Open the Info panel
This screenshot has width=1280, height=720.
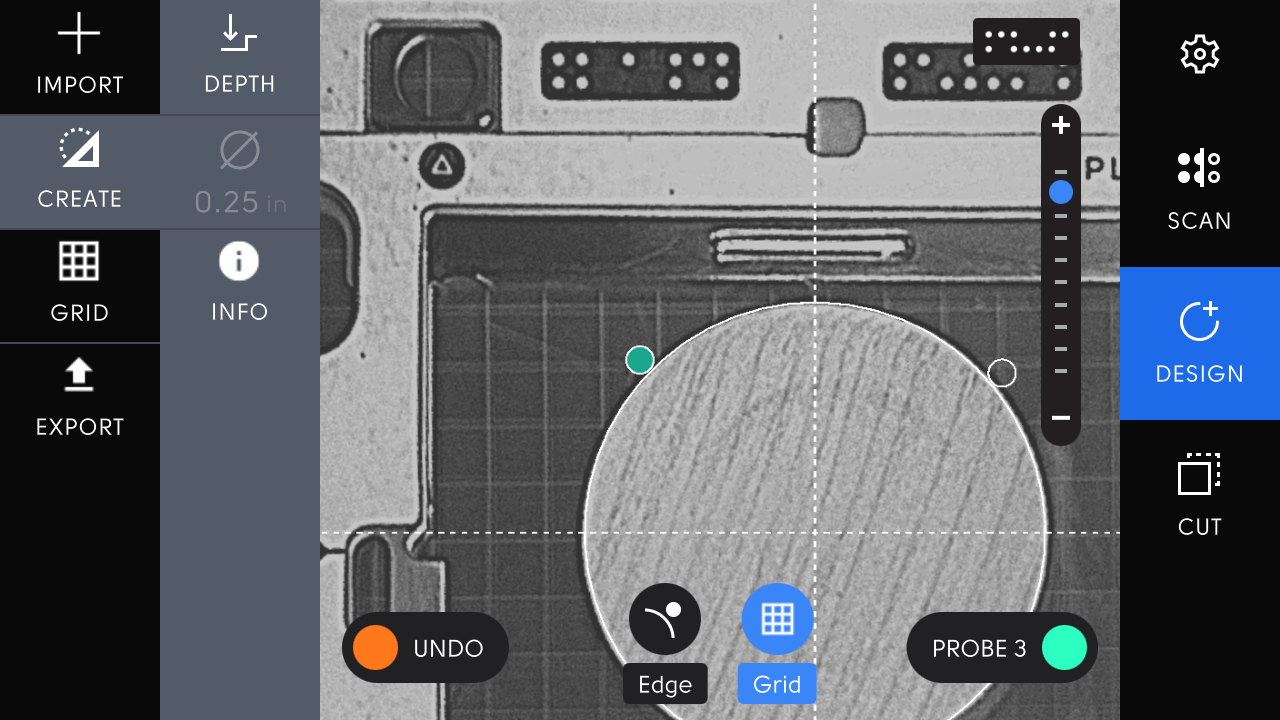pos(239,284)
